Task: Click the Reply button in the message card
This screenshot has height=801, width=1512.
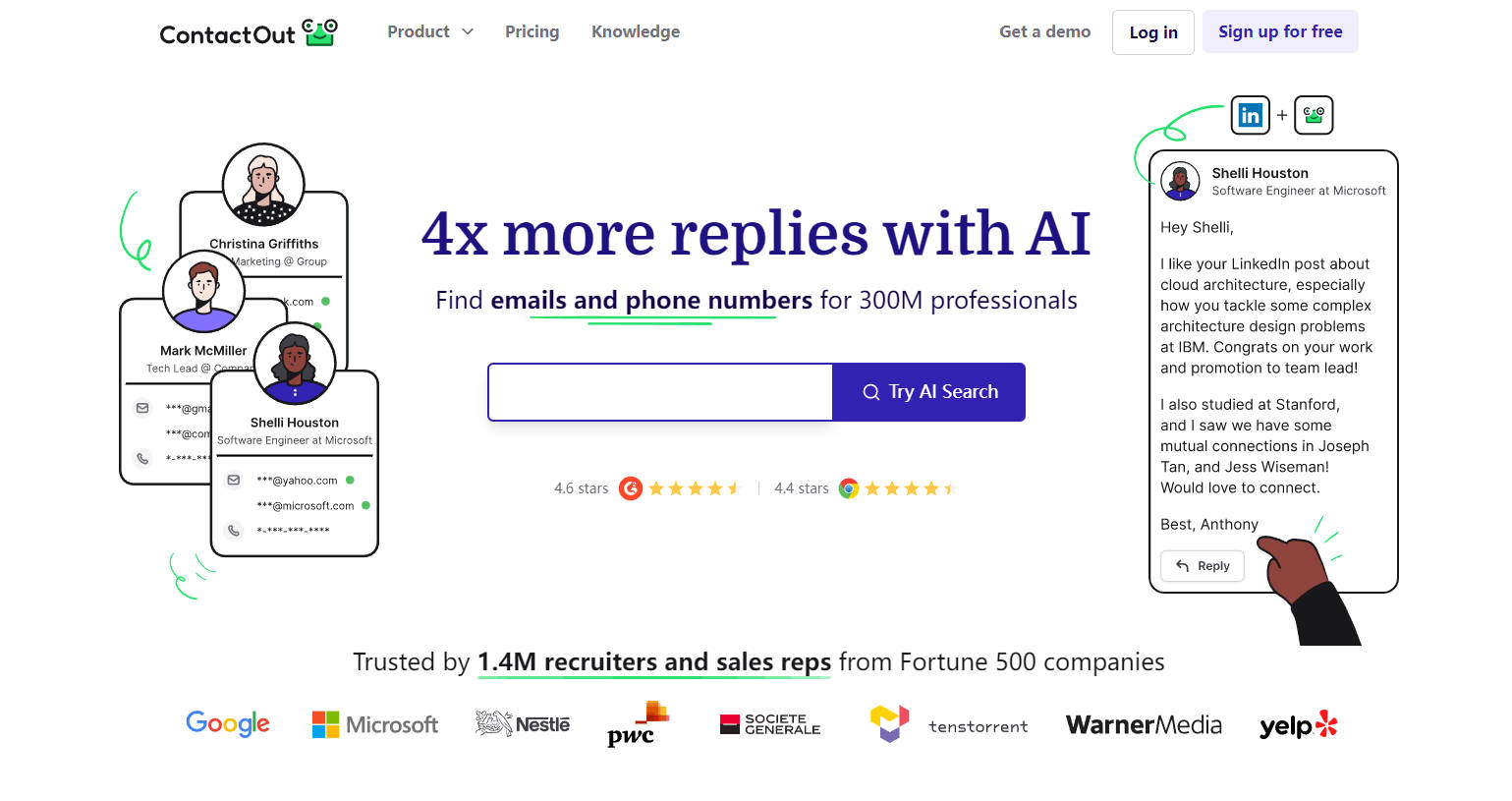Action: [x=1203, y=566]
